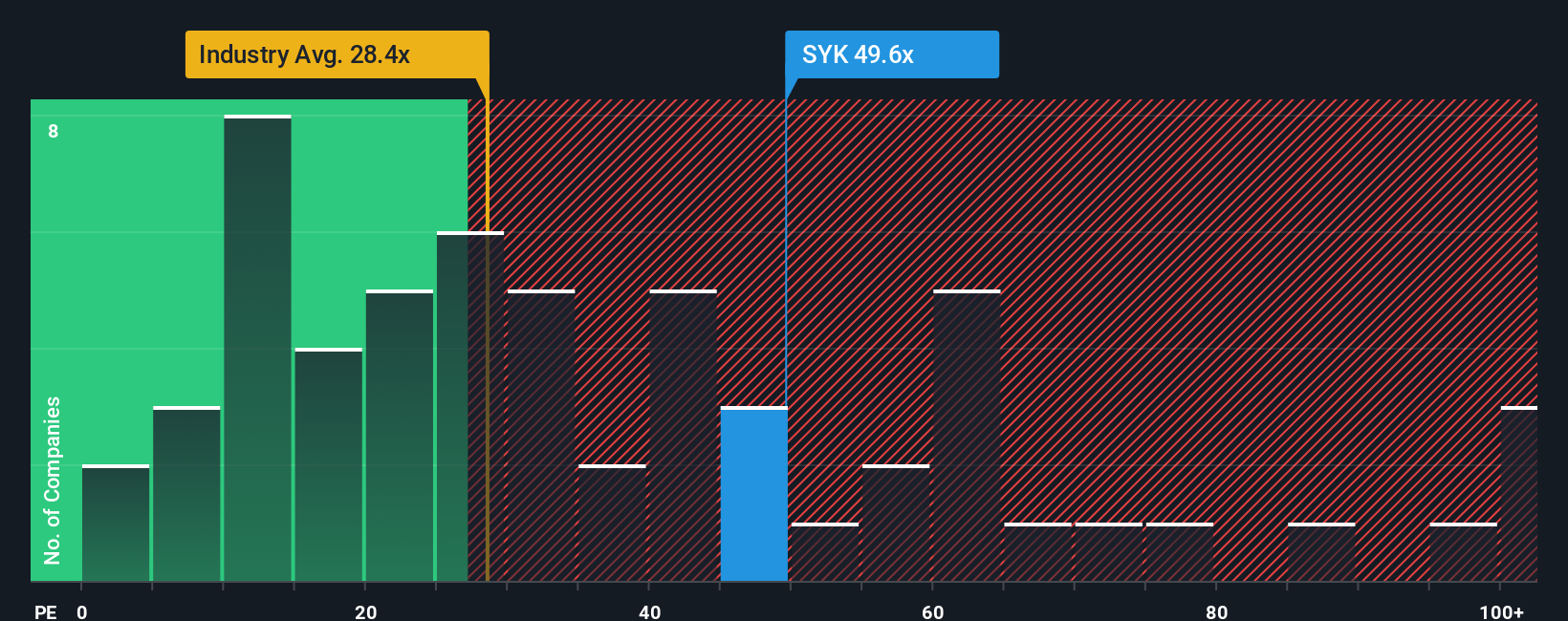The width and height of the screenshot is (1568, 621).
Task: Click the bar between PE 15 and 20
Action: (x=328, y=464)
